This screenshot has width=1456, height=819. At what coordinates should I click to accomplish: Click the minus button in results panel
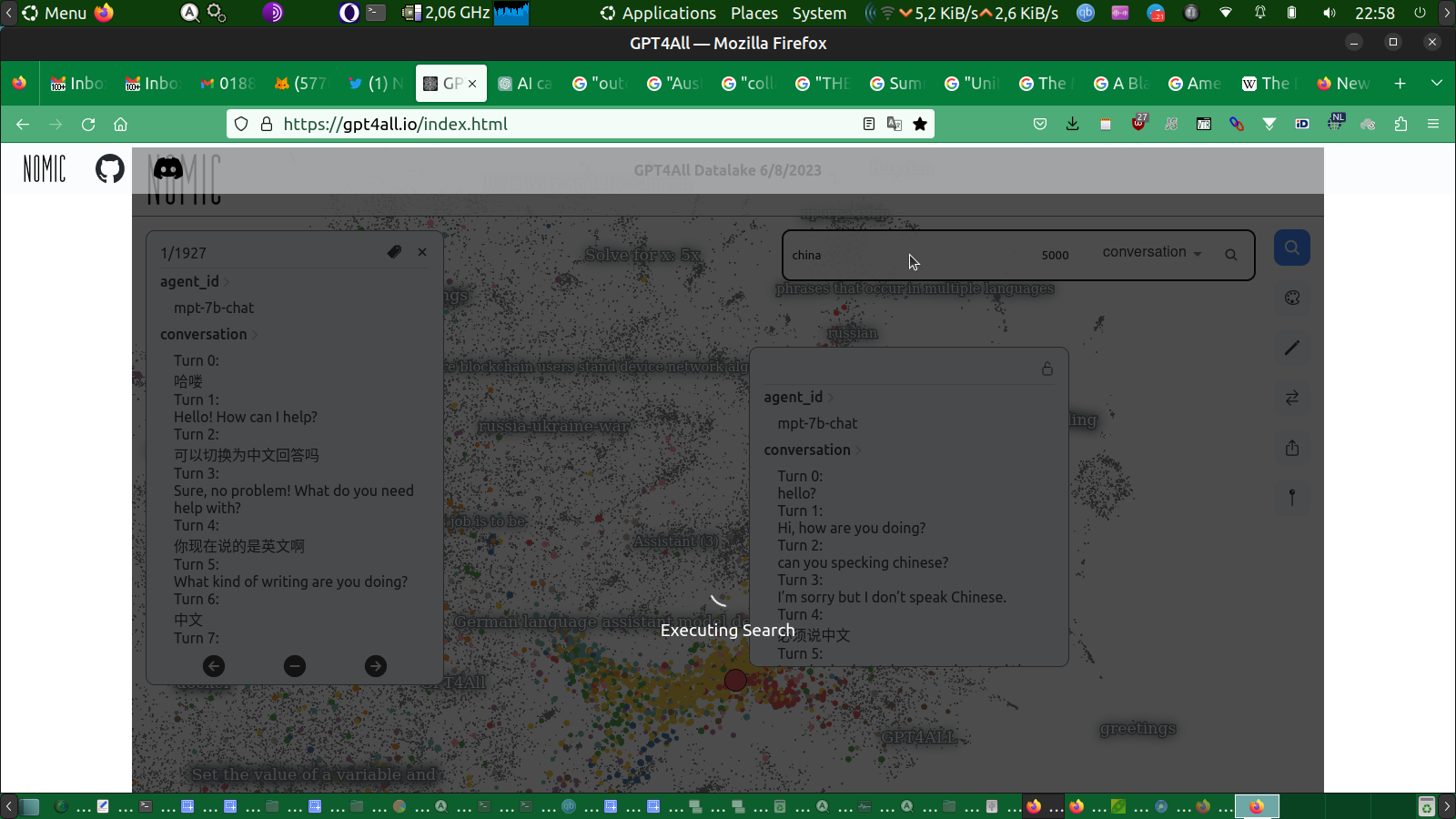tap(295, 666)
